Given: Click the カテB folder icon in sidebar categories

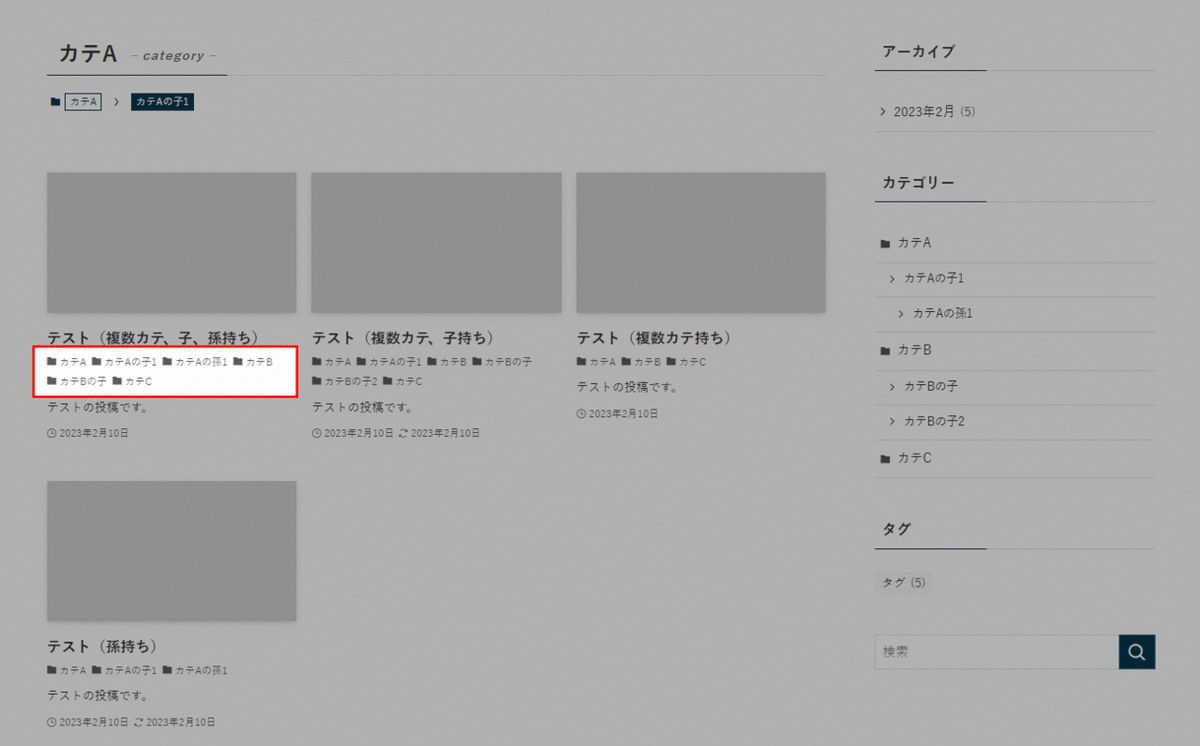Looking at the screenshot, I should coord(885,351).
